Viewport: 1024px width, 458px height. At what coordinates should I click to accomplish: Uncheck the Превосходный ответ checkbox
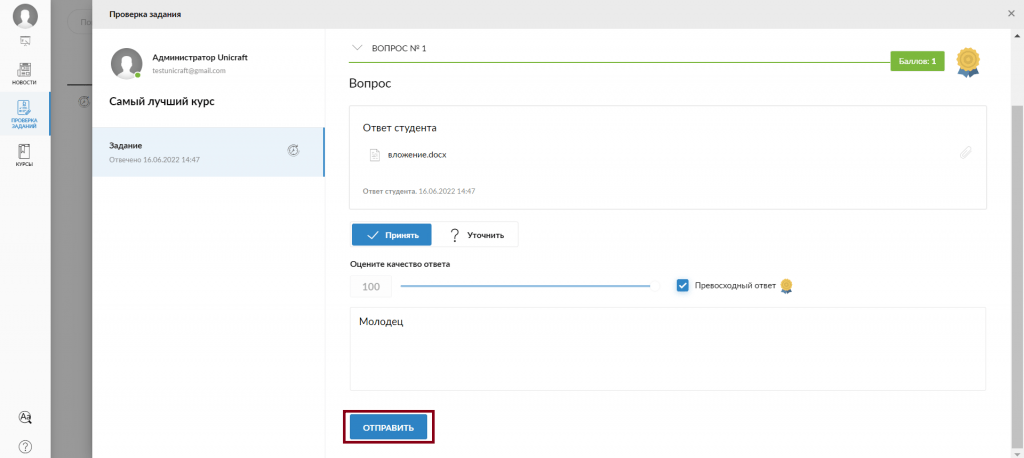(682, 286)
